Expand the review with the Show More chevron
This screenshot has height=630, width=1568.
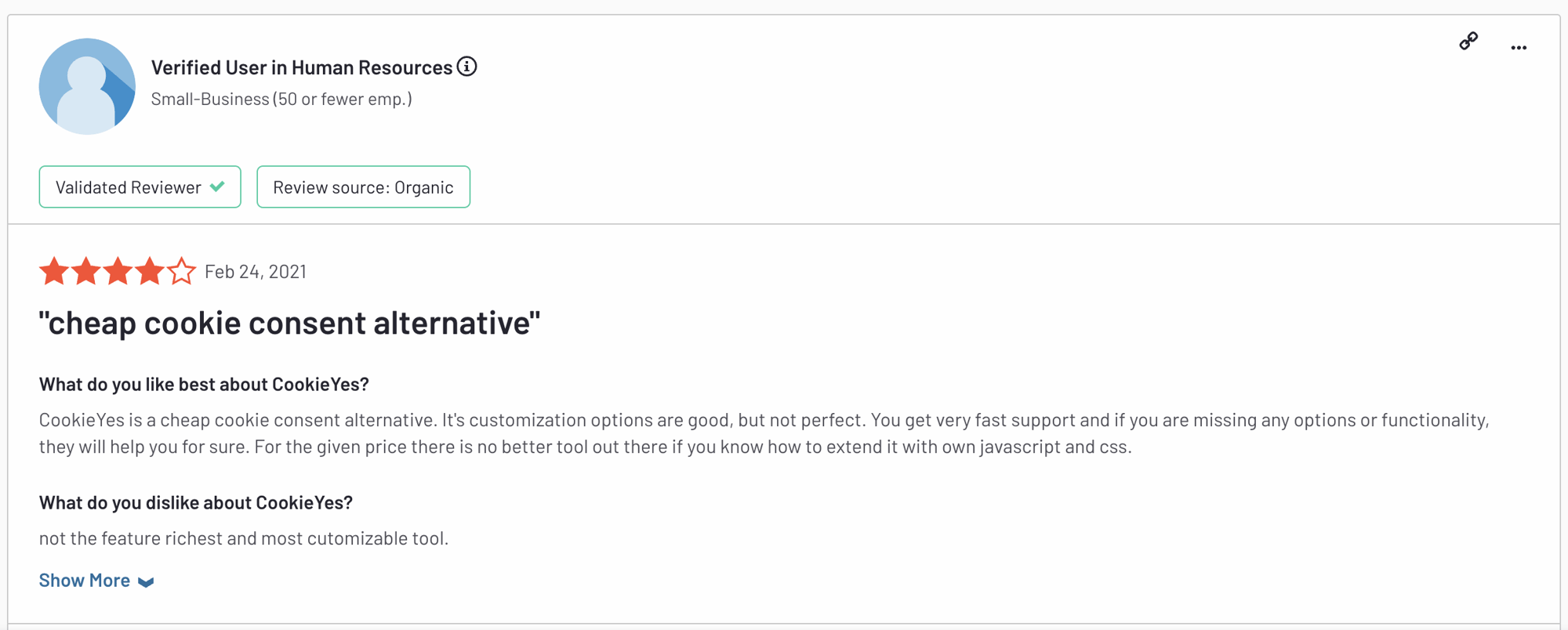[145, 581]
